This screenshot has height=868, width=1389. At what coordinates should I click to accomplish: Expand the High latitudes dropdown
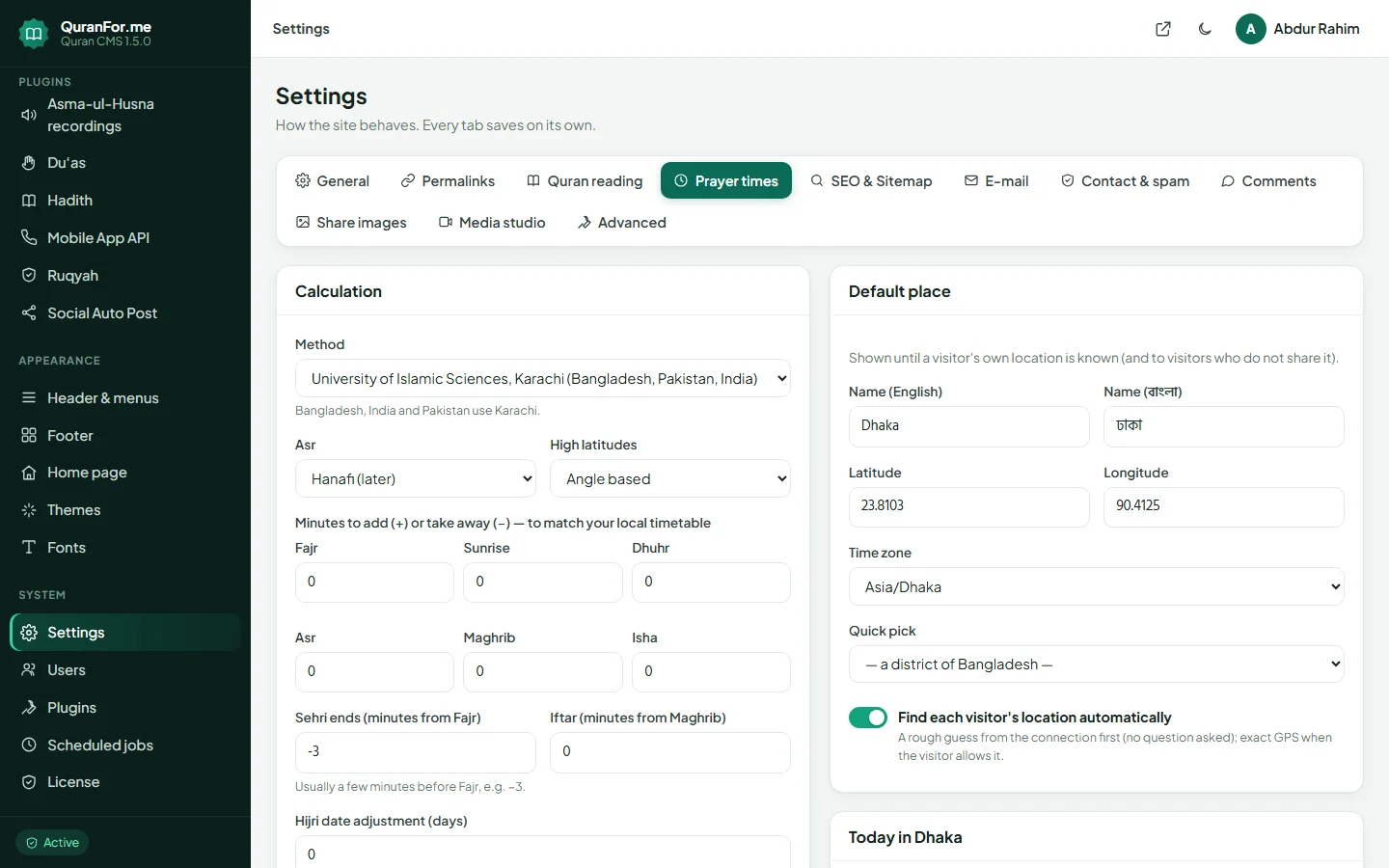[670, 479]
